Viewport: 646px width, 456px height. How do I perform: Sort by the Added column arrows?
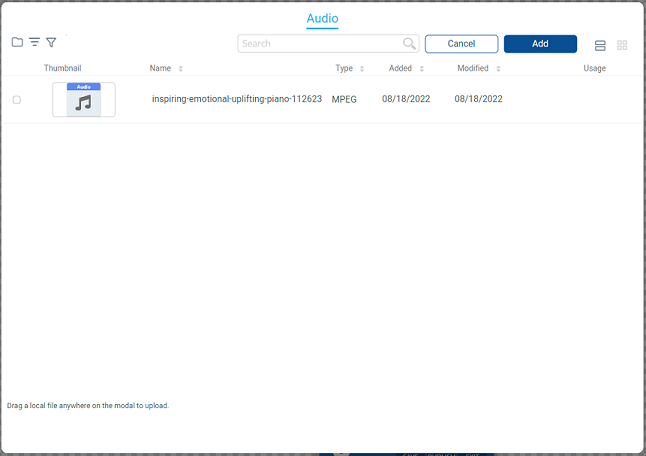[421, 69]
